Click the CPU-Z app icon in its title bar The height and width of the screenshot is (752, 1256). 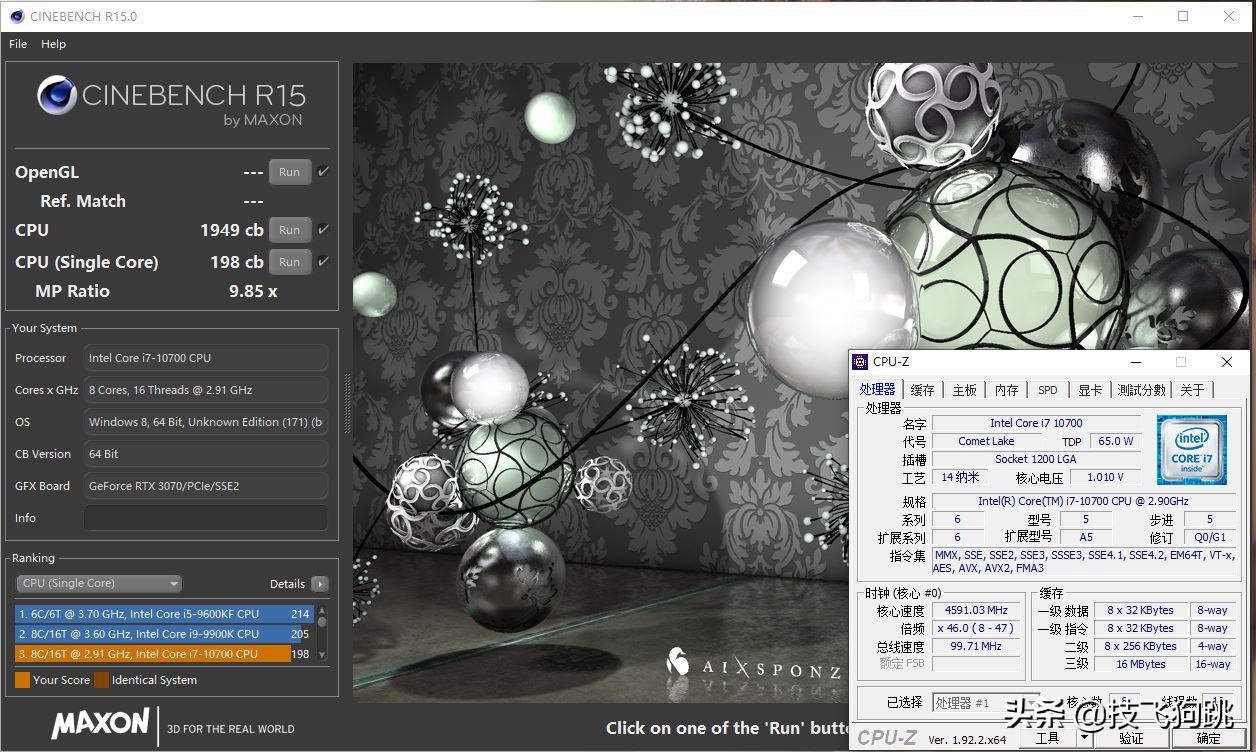point(860,362)
